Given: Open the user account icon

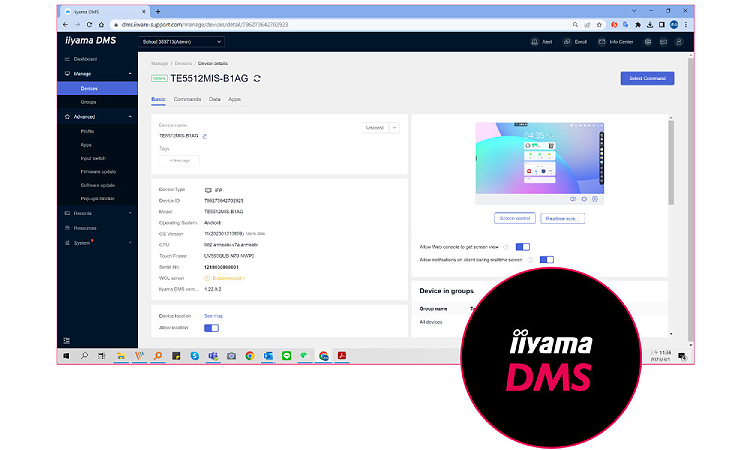Looking at the screenshot, I should tap(679, 42).
